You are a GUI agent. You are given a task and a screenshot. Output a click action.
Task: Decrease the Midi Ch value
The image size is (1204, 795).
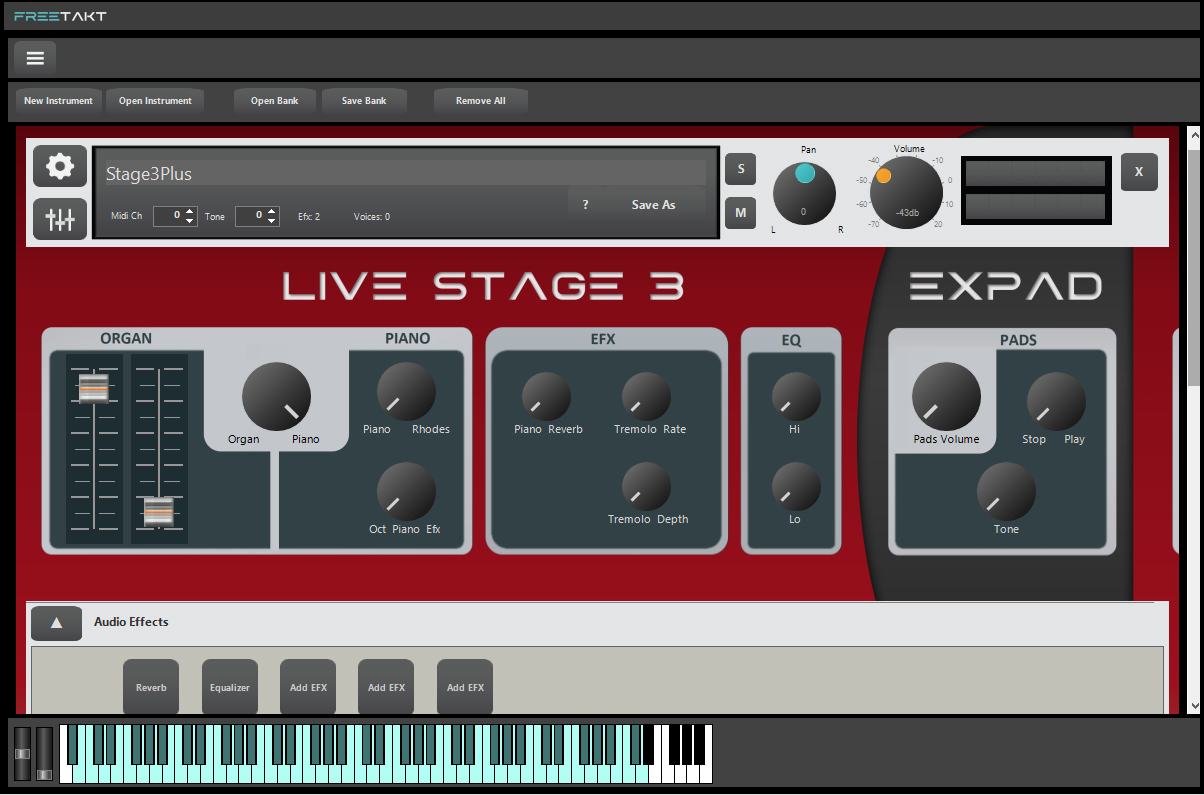(190, 220)
